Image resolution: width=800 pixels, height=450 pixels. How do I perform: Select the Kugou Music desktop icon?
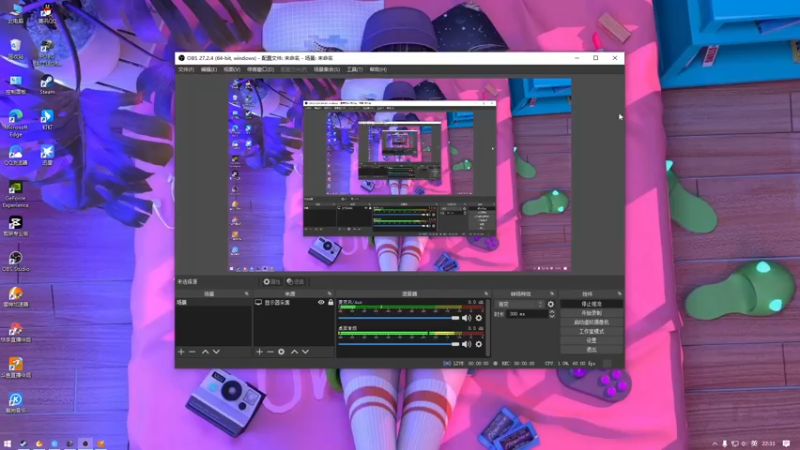pos(15,403)
